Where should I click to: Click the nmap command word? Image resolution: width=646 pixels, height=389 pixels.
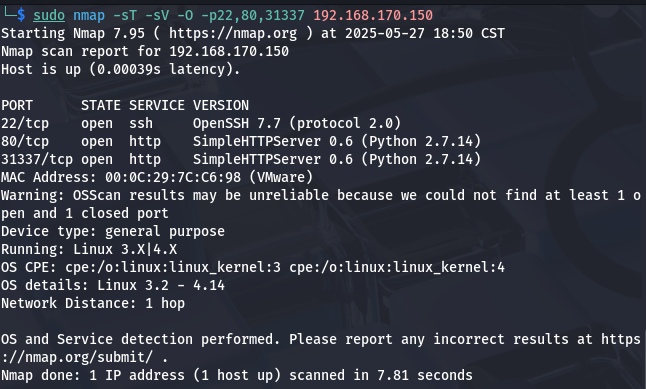[x=89, y=15]
